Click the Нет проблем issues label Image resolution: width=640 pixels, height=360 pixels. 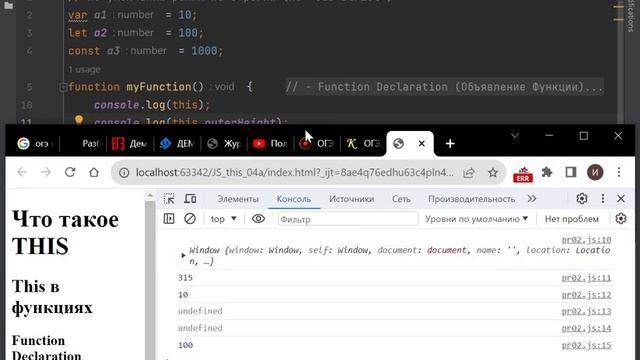pyautogui.click(x=572, y=219)
